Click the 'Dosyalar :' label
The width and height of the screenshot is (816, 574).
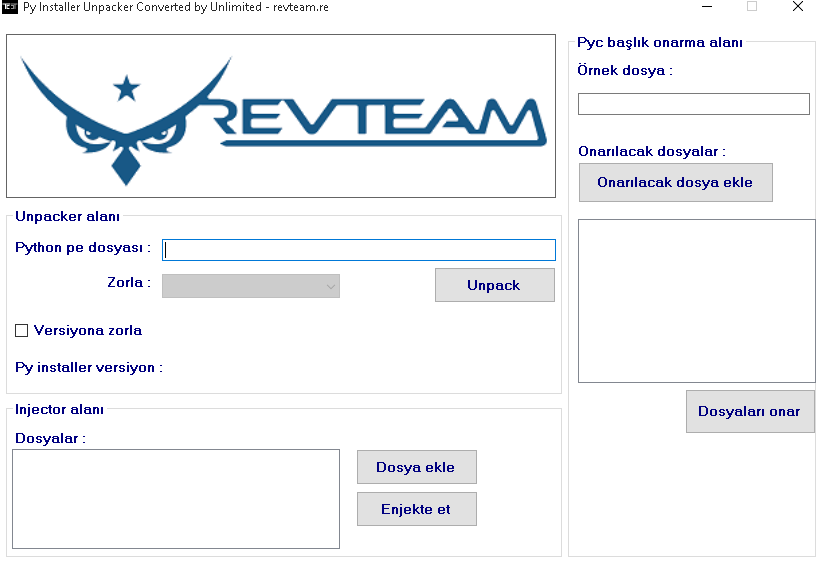point(50,439)
